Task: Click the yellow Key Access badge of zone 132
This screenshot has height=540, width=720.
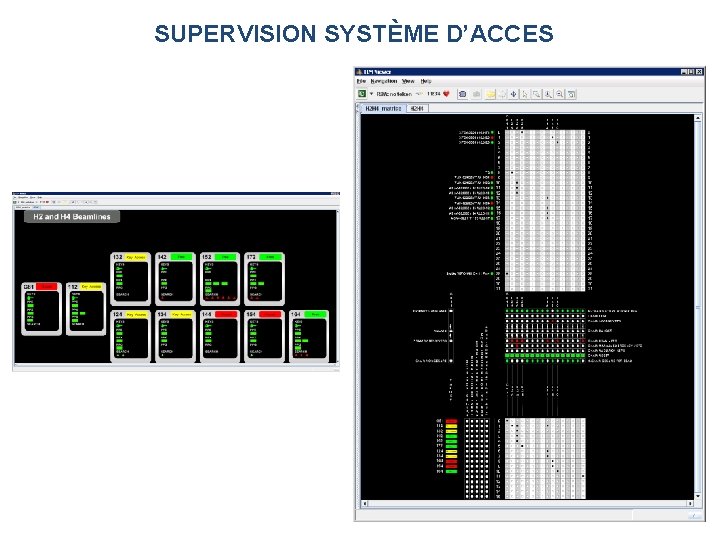Action: pyautogui.click(x=136, y=257)
